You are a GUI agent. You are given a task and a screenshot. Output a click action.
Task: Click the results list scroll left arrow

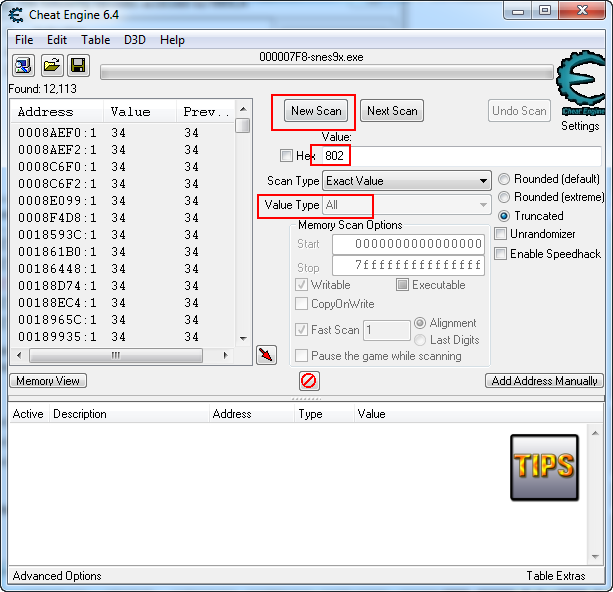point(19,355)
